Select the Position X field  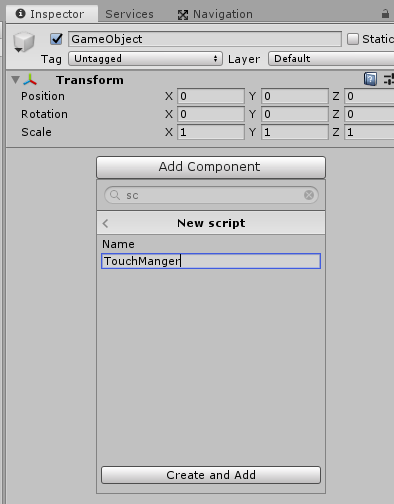click(211, 96)
